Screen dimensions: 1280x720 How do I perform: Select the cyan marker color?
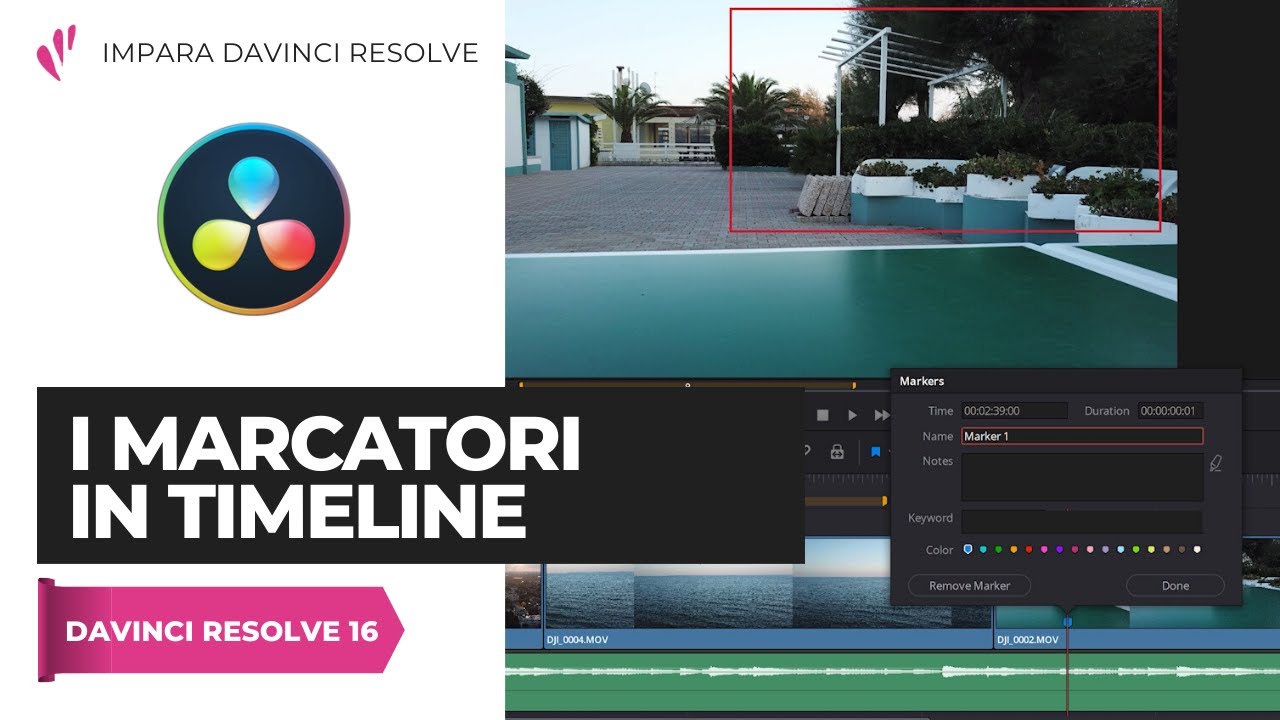click(x=983, y=549)
